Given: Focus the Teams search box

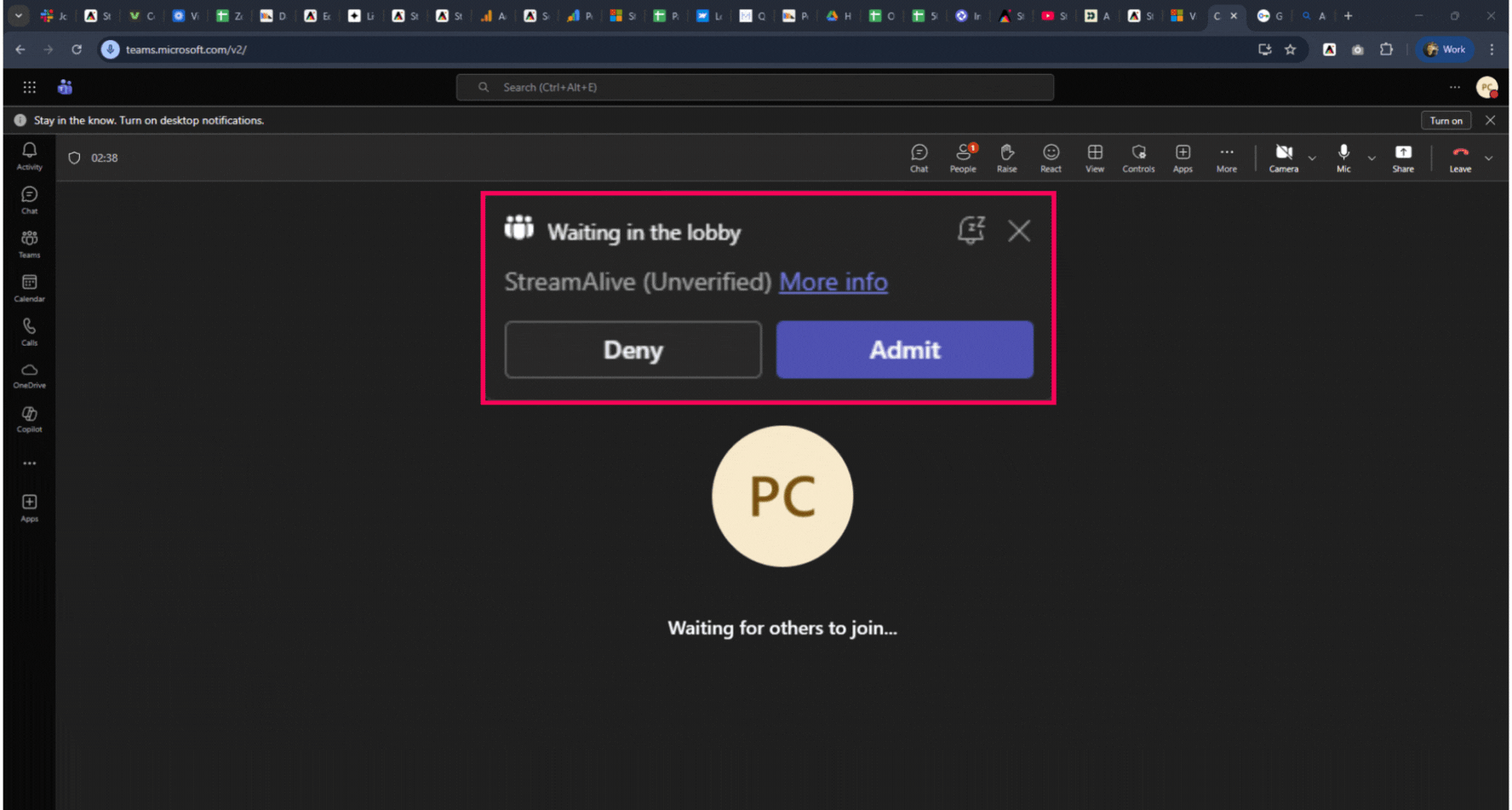Looking at the screenshot, I should (x=755, y=87).
